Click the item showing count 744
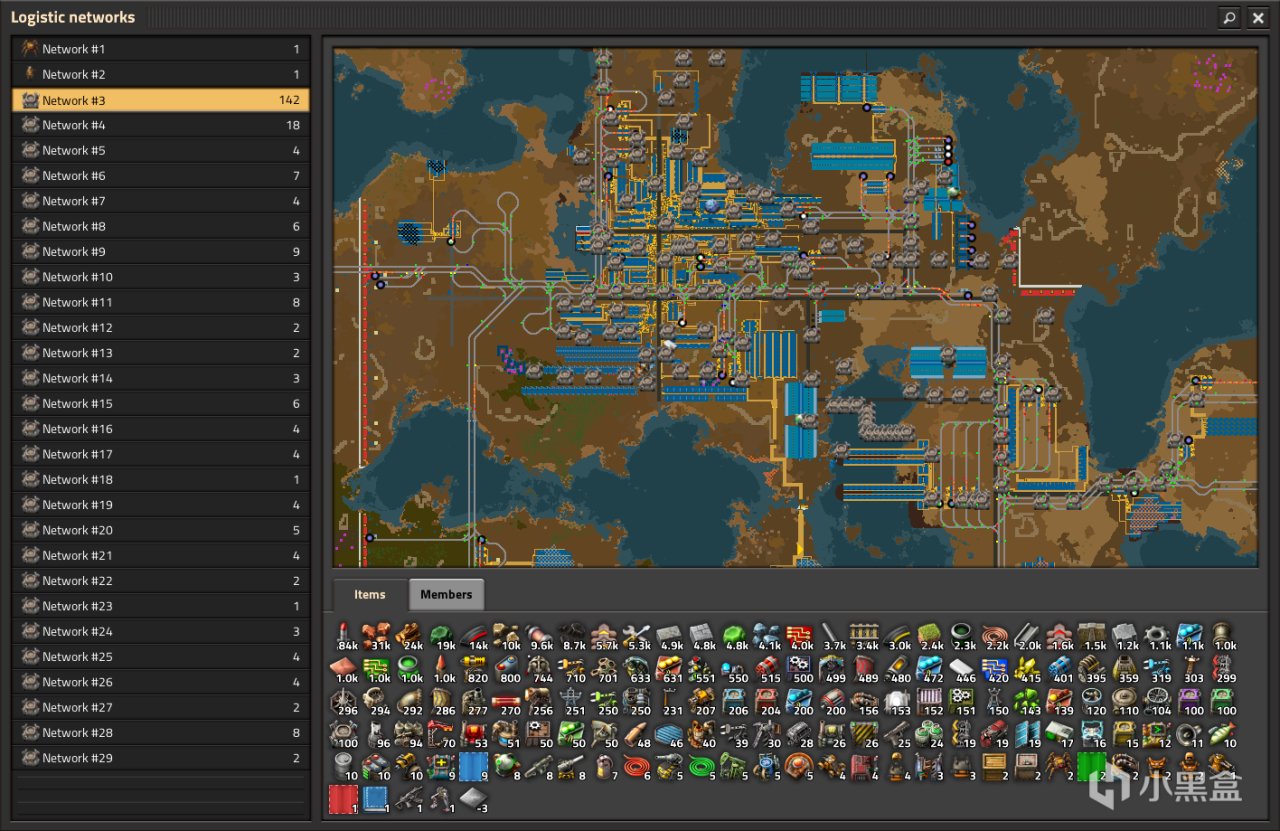This screenshot has width=1280, height=831. point(540,668)
